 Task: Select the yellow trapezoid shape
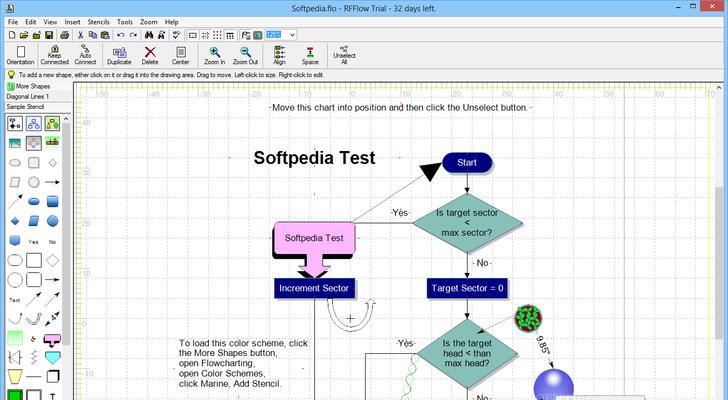(x=15, y=377)
